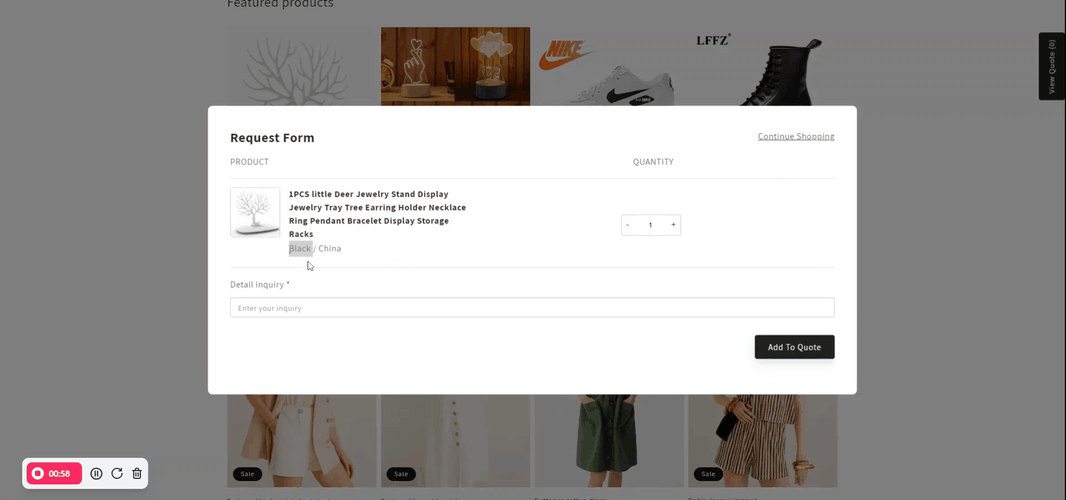The image size is (1066, 500).
Task: Open the finger heart lamp product image
Action: point(455,67)
